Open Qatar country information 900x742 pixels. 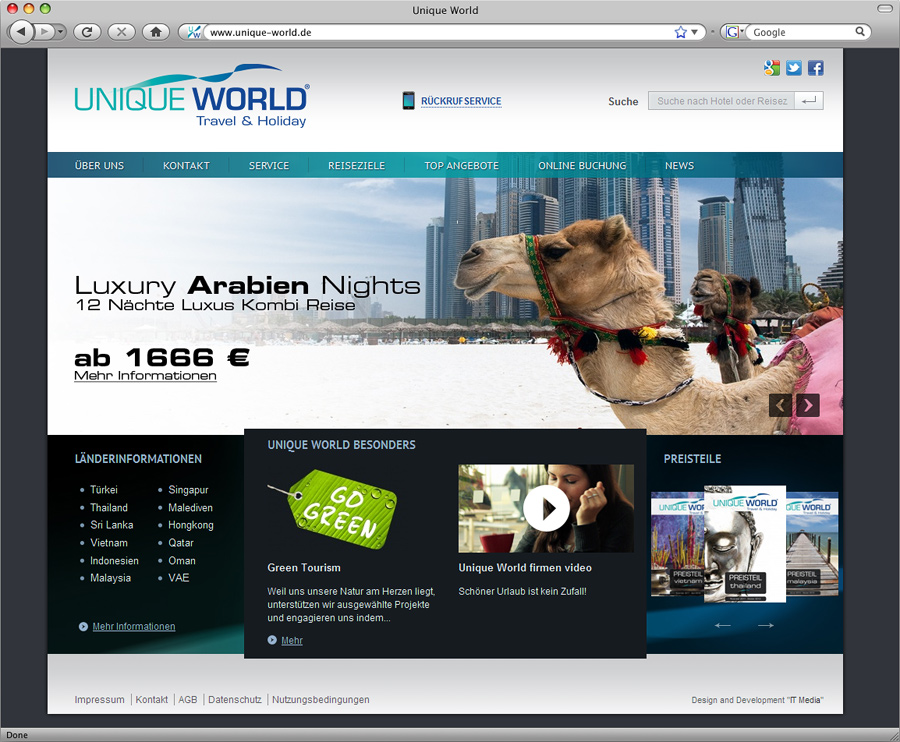click(181, 542)
